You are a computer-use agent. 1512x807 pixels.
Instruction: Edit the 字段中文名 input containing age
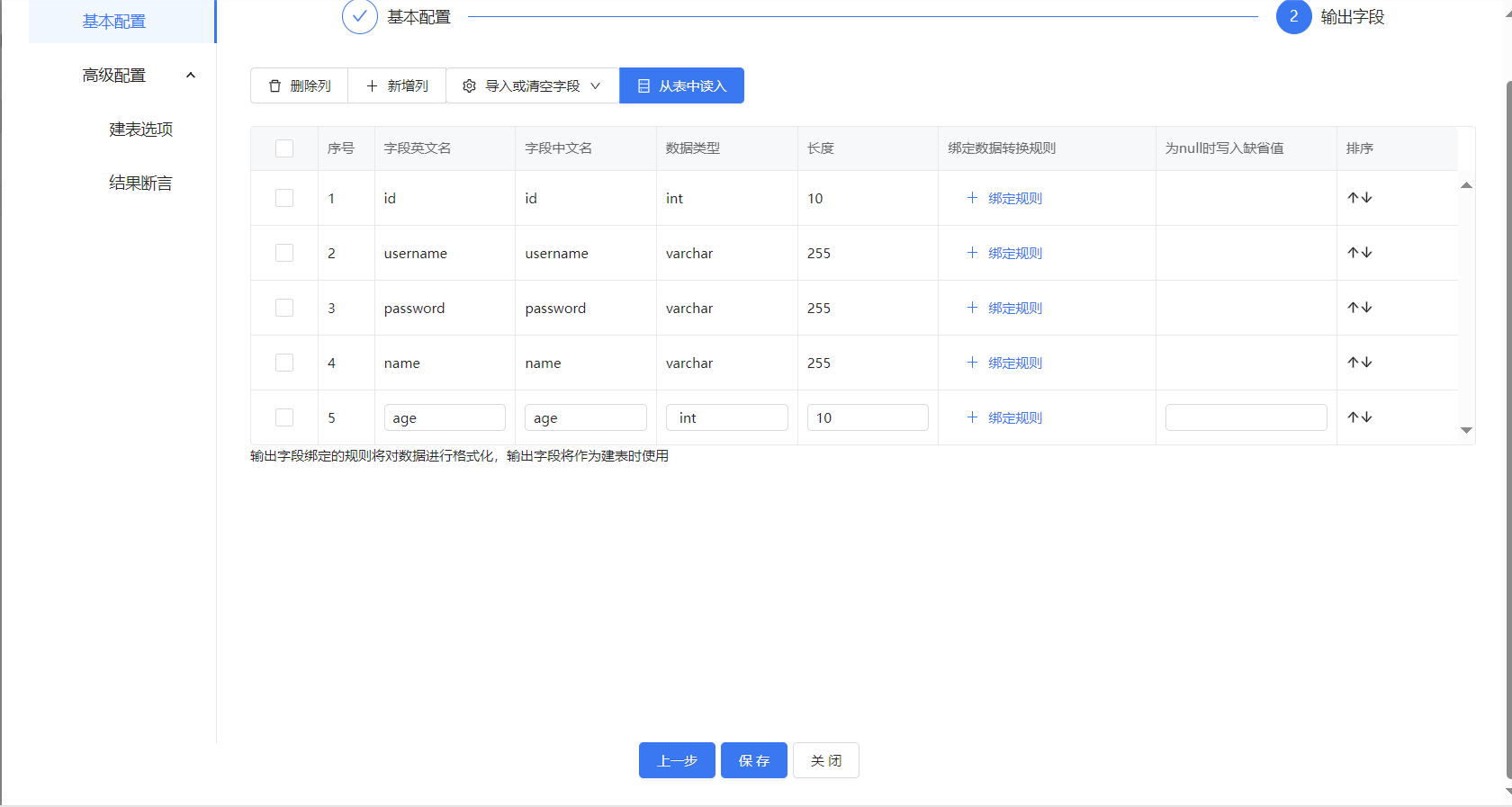(586, 417)
